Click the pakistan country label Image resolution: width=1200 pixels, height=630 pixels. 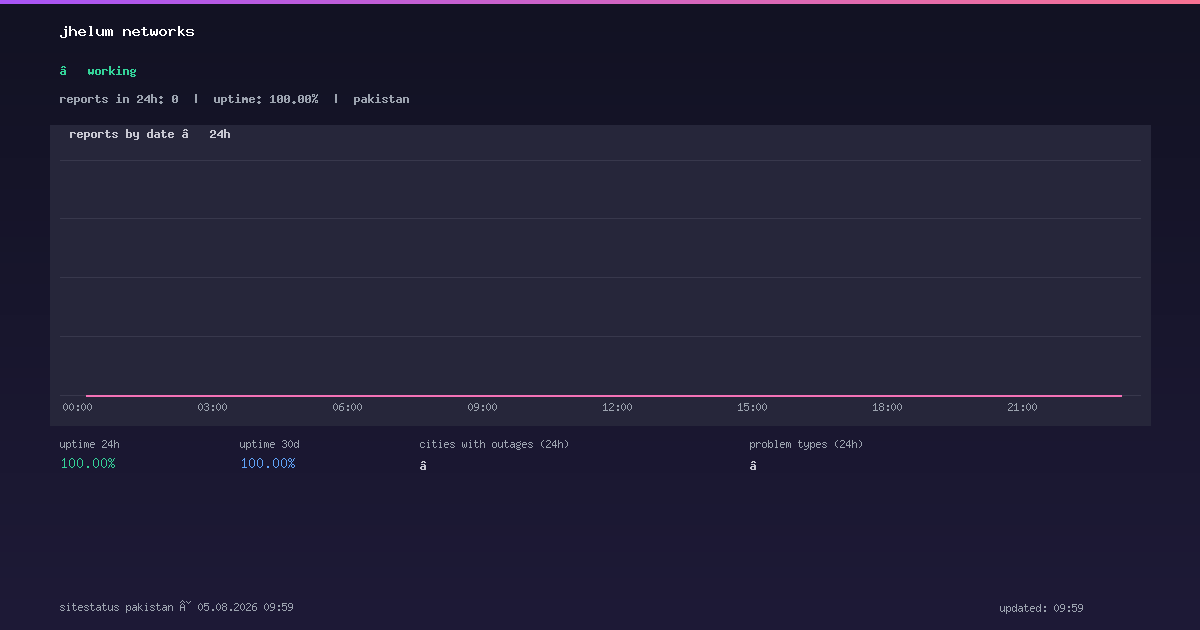(x=381, y=99)
